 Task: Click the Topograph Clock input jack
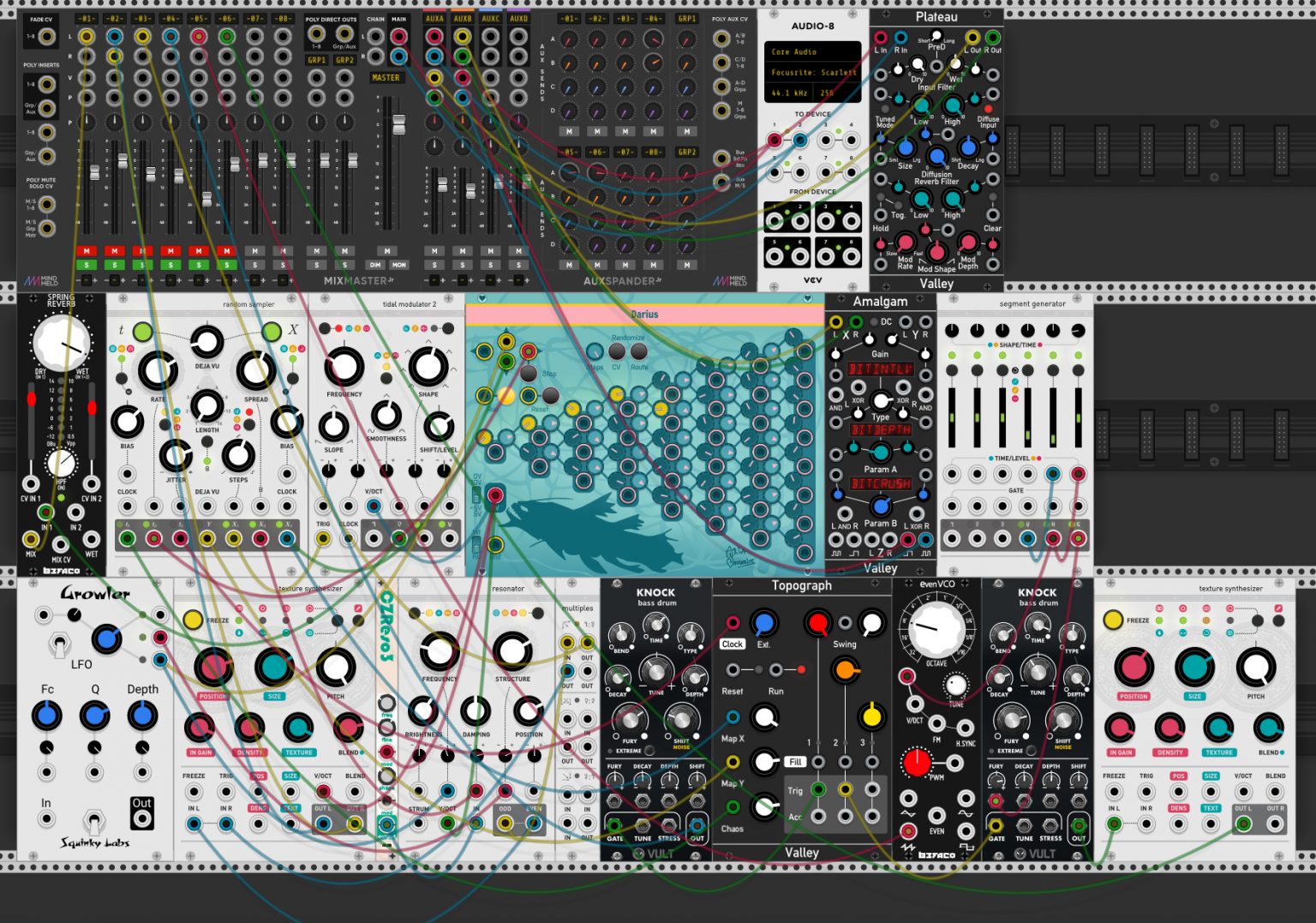pos(733,623)
